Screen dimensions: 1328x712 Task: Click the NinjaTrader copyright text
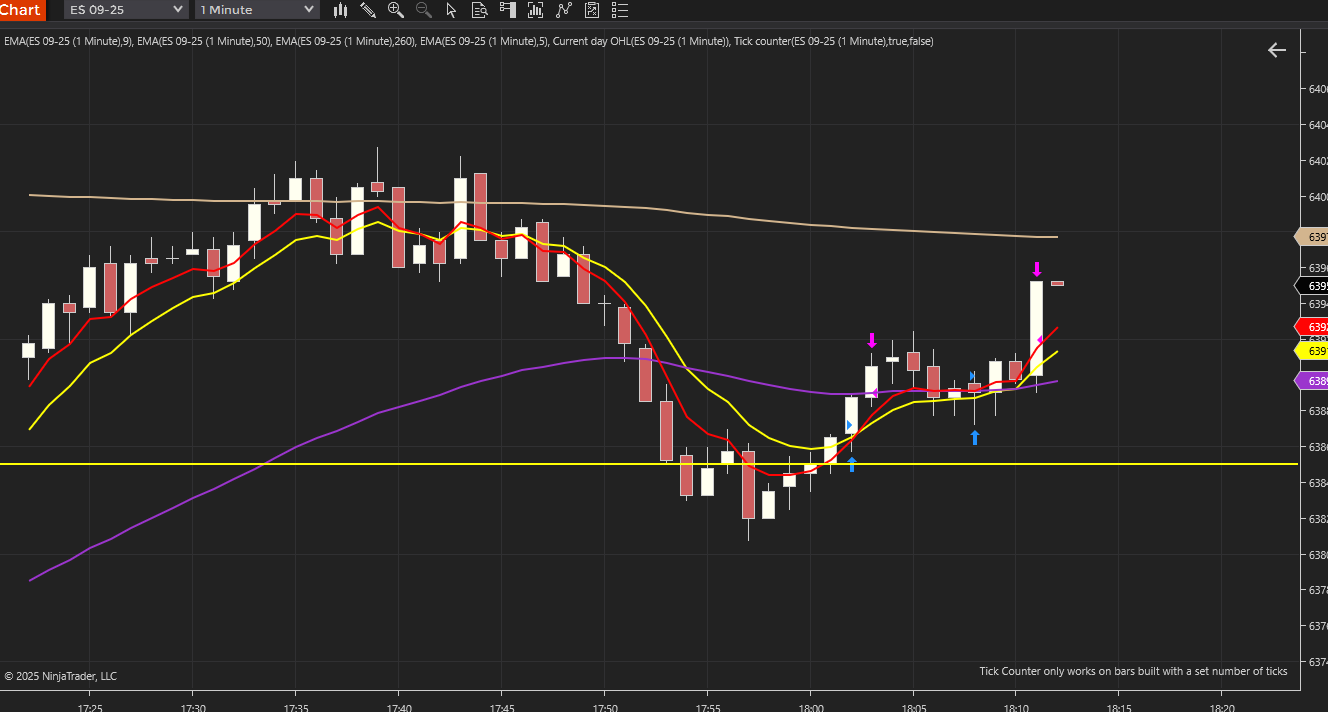[x=60, y=676]
